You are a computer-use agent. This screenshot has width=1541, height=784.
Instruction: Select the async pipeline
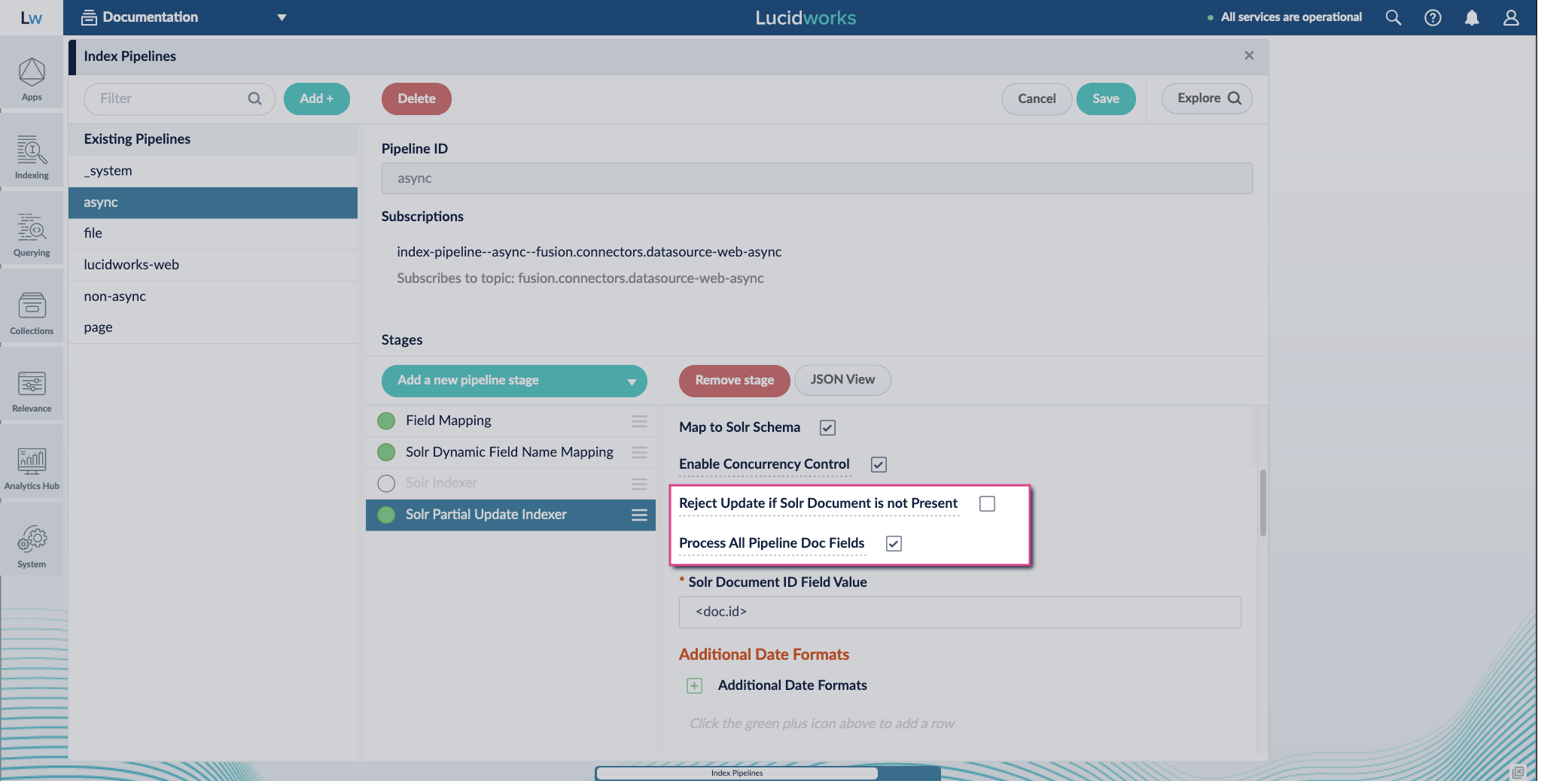click(x=213, y=202)
